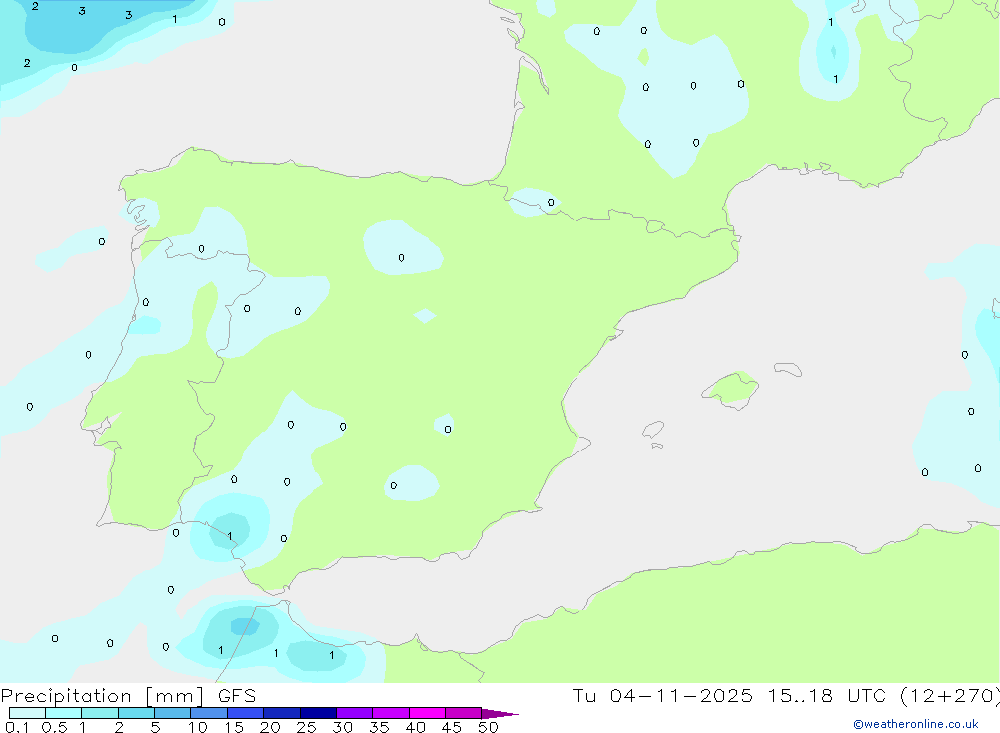Image resolution: width=1000 pixels, height=733 pixels.
Task: Click the legend value label '20'
Action: tap(270, 727)
